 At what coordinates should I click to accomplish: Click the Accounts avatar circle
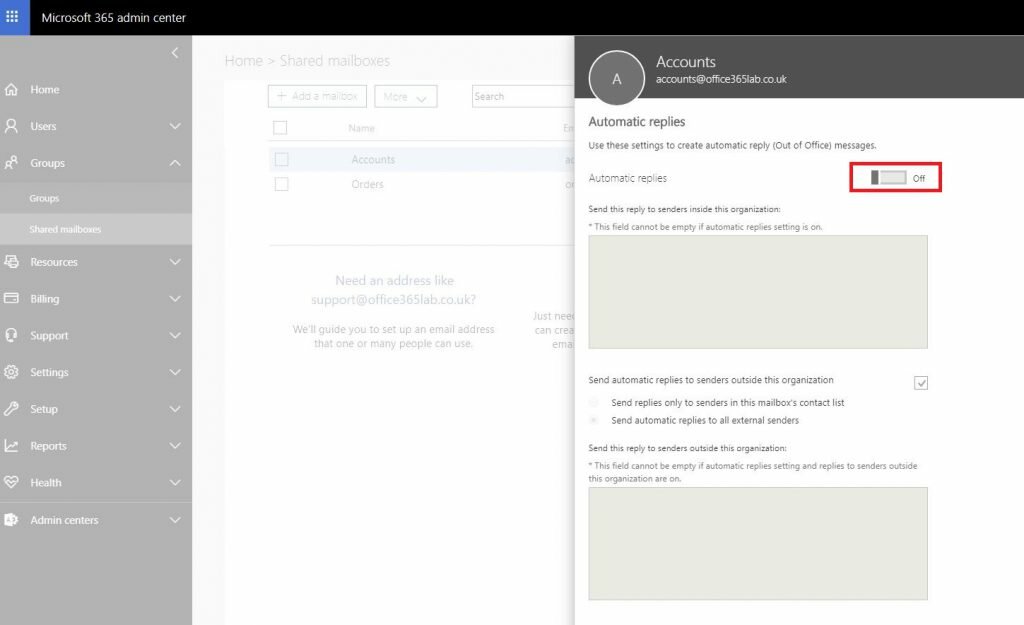[616, 79]
